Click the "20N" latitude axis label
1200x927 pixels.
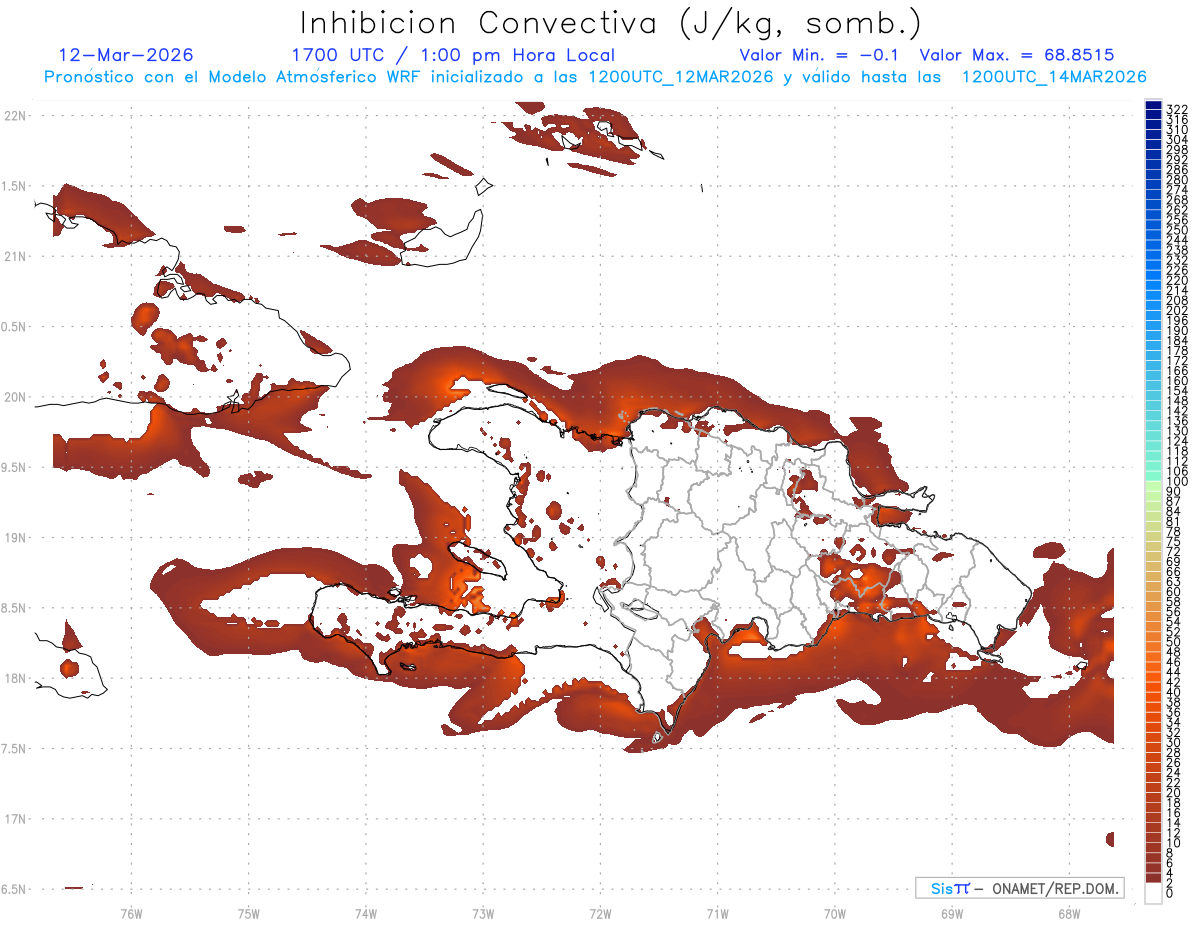(x=15, y=397)
